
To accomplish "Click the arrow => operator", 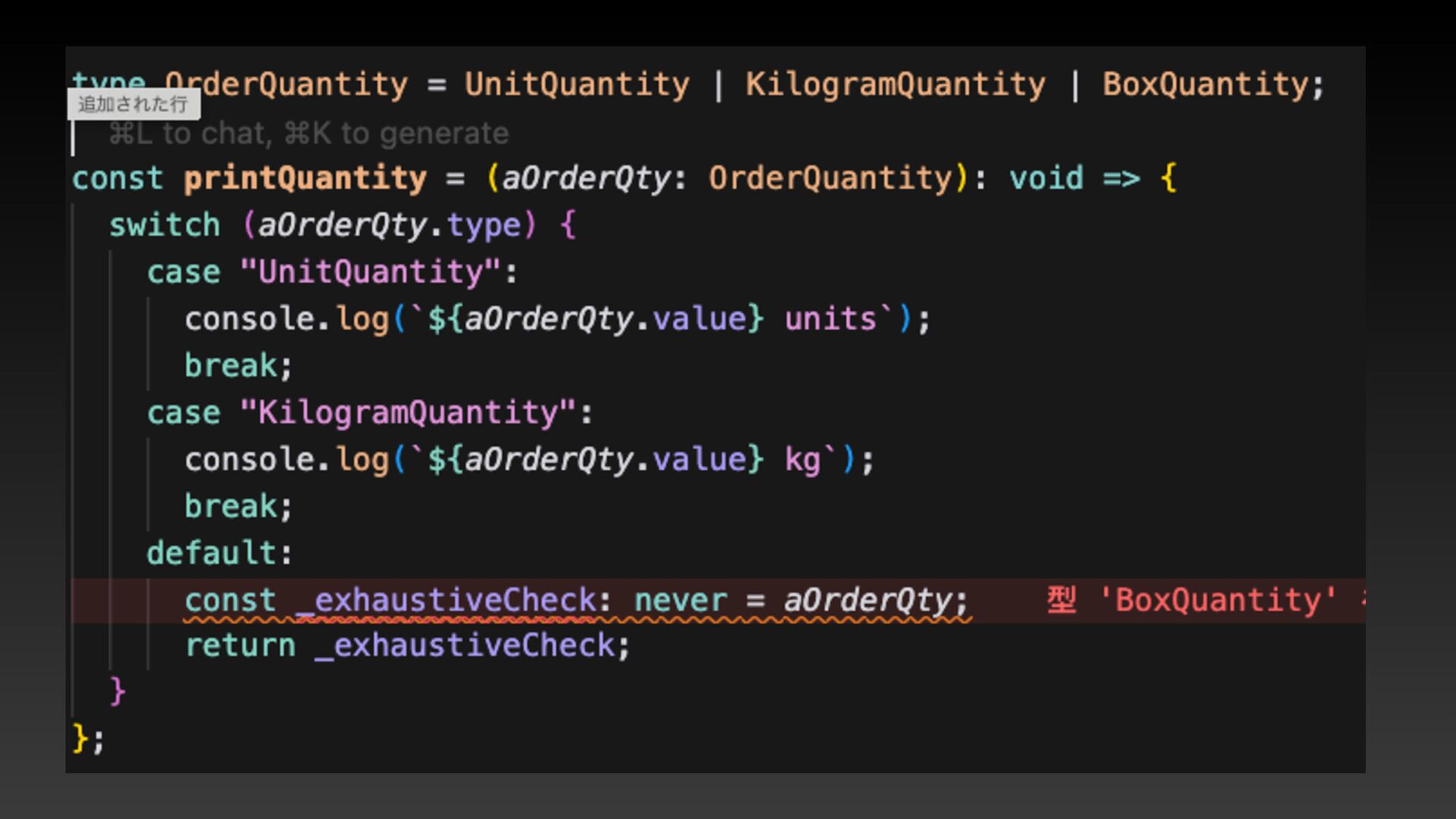I will [1121, 178].
